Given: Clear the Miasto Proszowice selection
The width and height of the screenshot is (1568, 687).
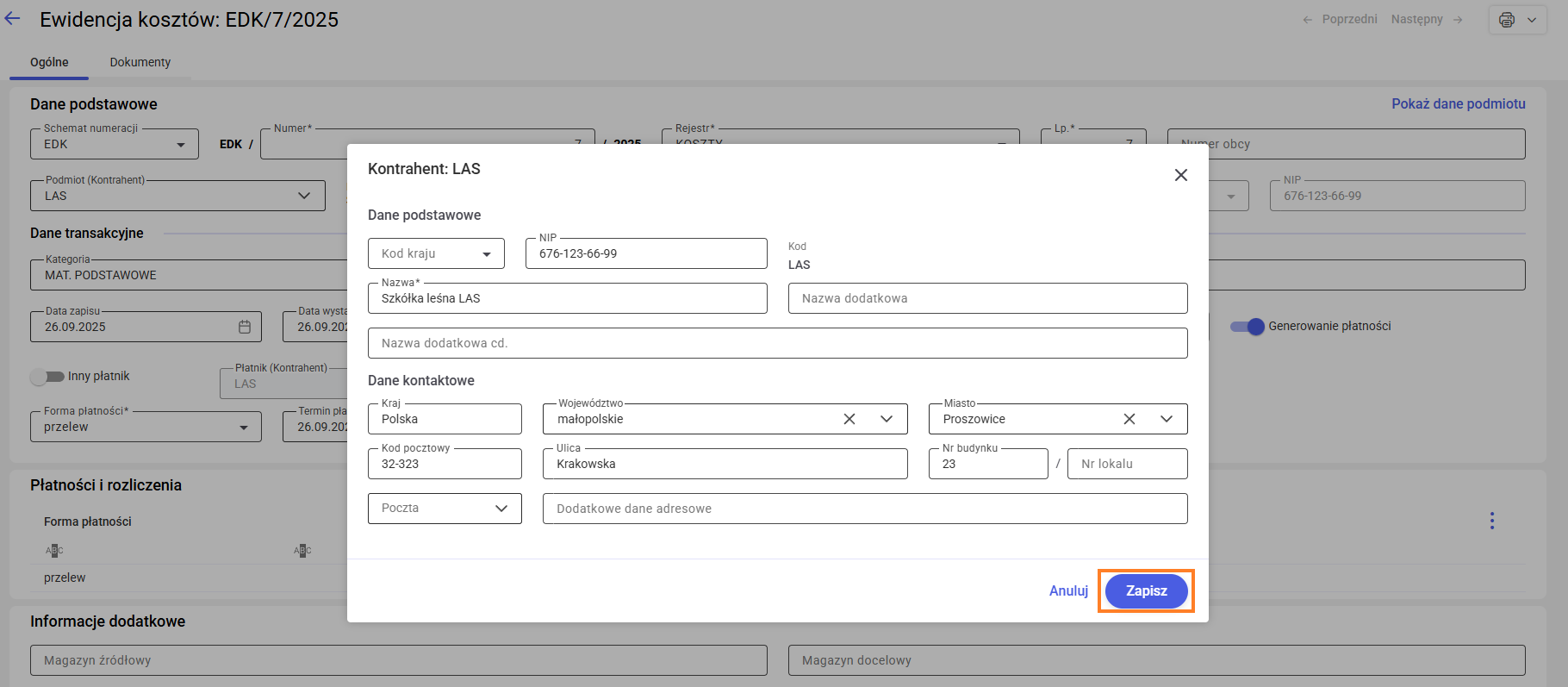Looking at the screenshot, I should tap(1129, 419).
